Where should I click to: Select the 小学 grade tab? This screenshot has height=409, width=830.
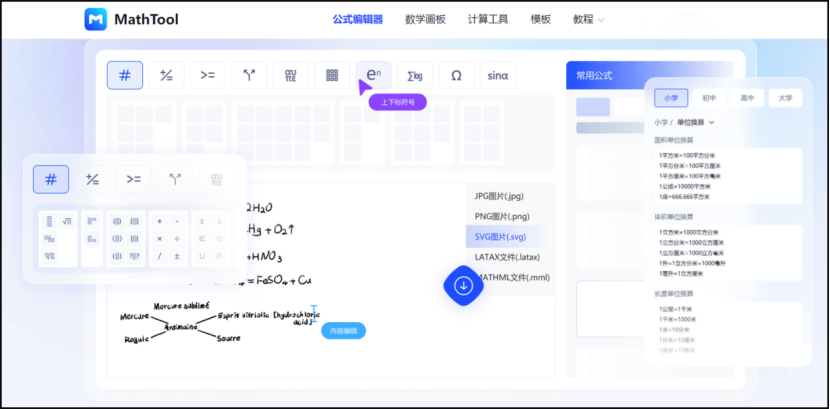click(671, 98)
